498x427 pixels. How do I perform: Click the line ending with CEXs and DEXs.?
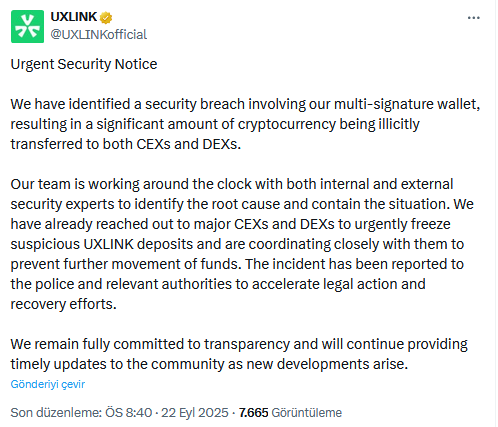click(126, 144)
